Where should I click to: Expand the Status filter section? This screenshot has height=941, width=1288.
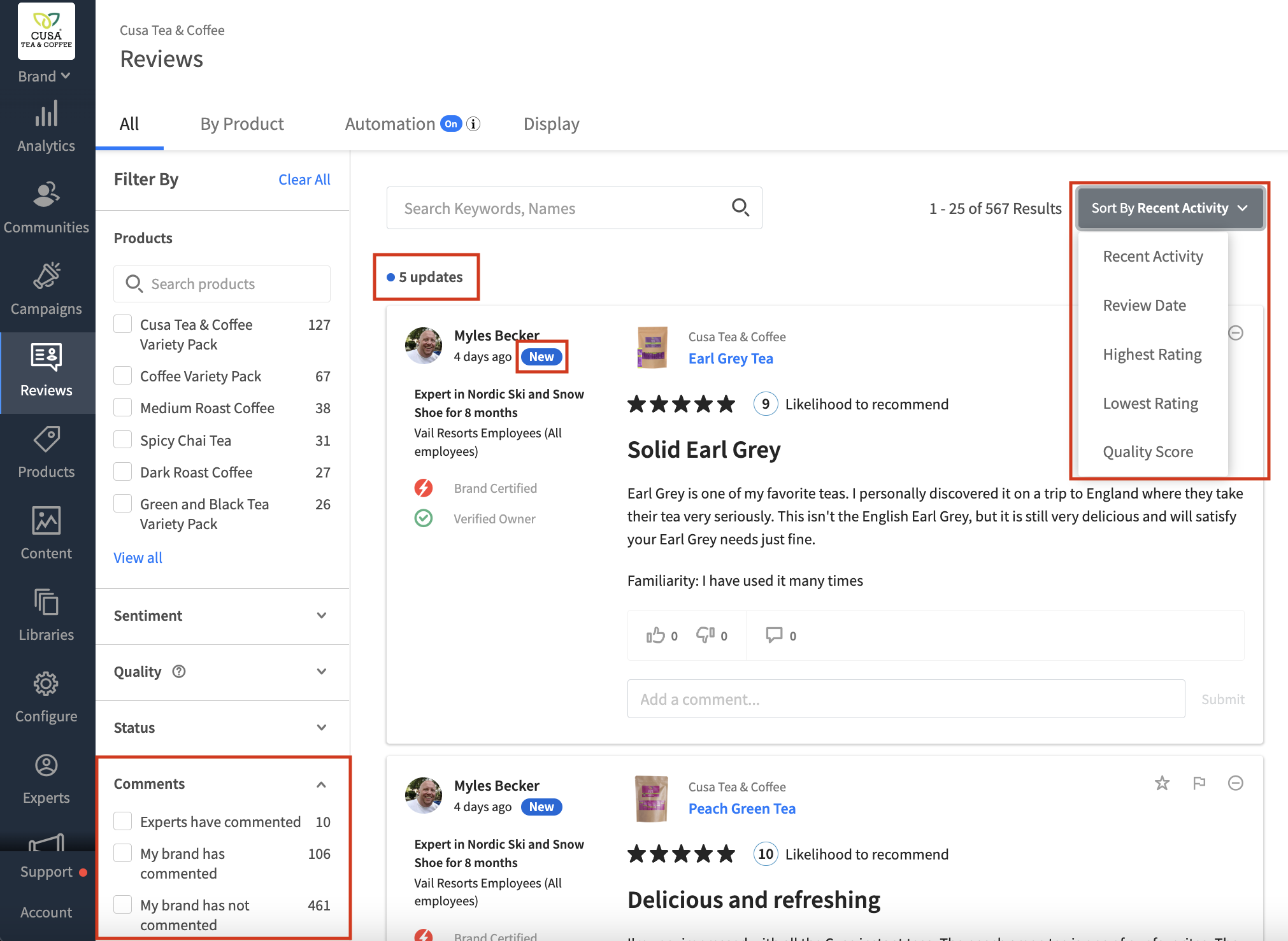point(222,728)
